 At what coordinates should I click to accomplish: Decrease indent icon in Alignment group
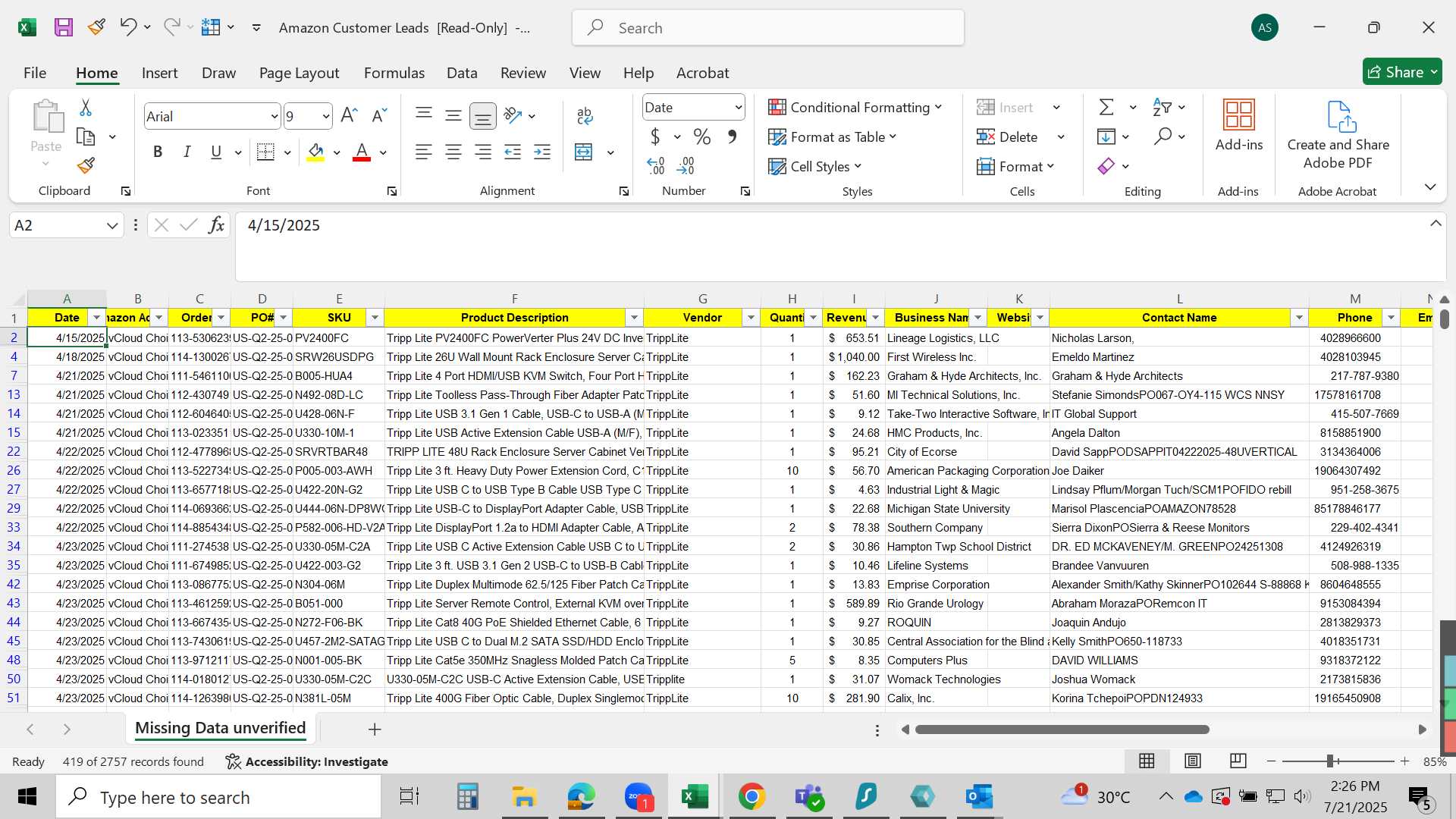tap(513, 152)
